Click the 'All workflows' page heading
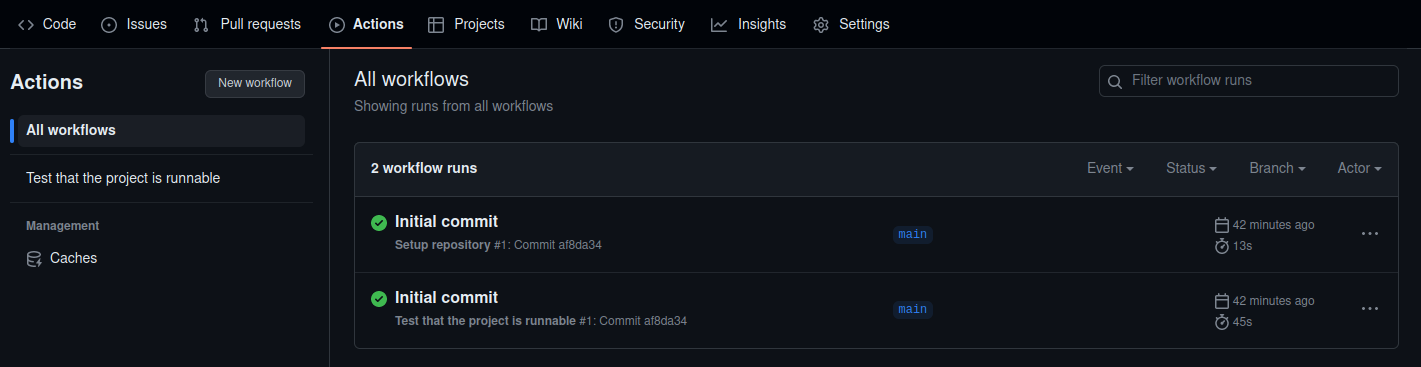 pyautogui.click(x=411, y=79)
